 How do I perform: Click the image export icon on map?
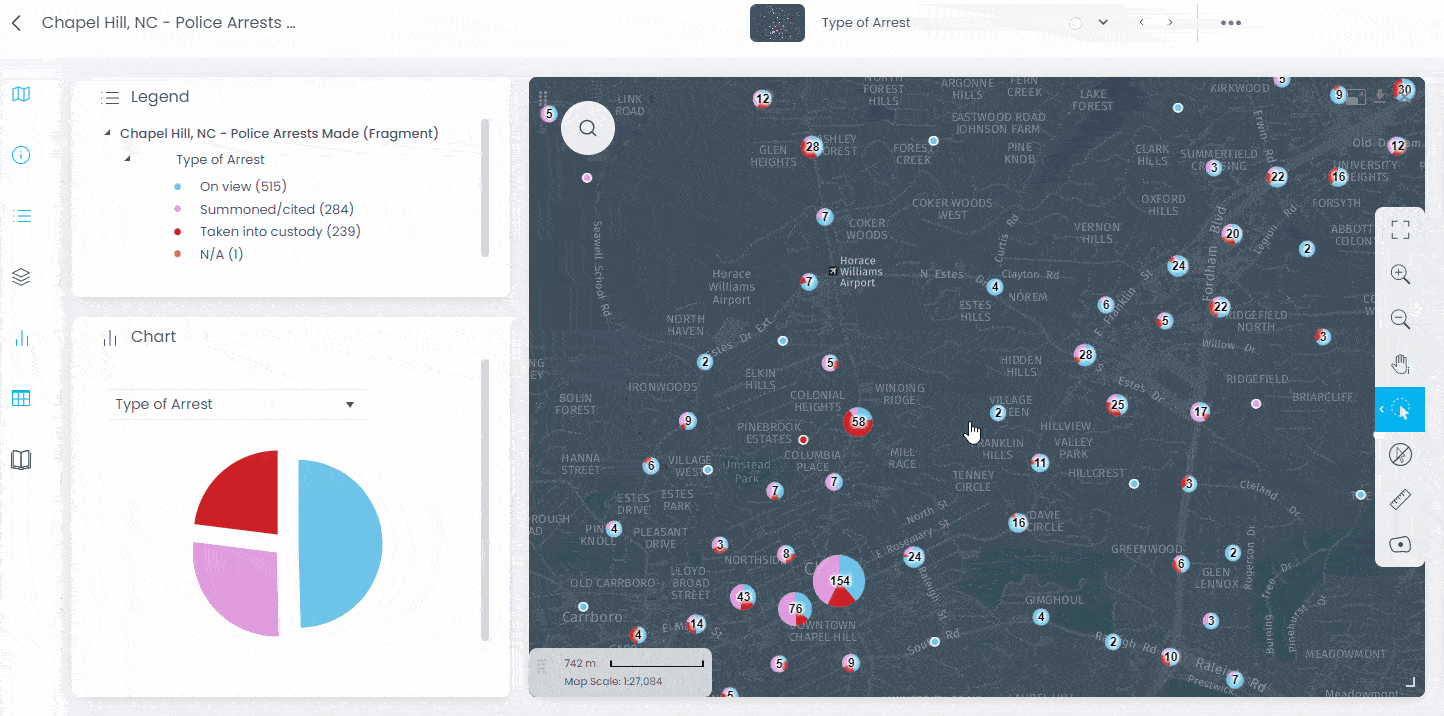click(x=1356, y=97)
